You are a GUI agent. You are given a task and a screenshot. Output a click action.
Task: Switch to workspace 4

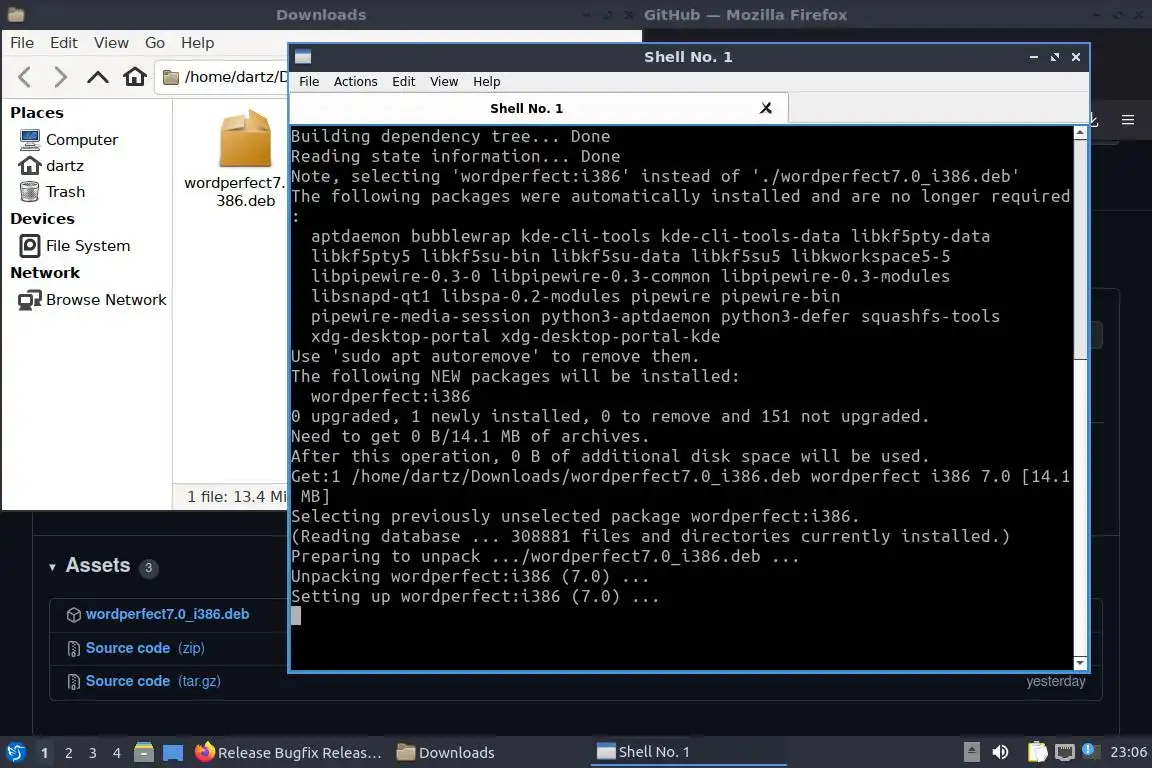[x=117, y=753]
